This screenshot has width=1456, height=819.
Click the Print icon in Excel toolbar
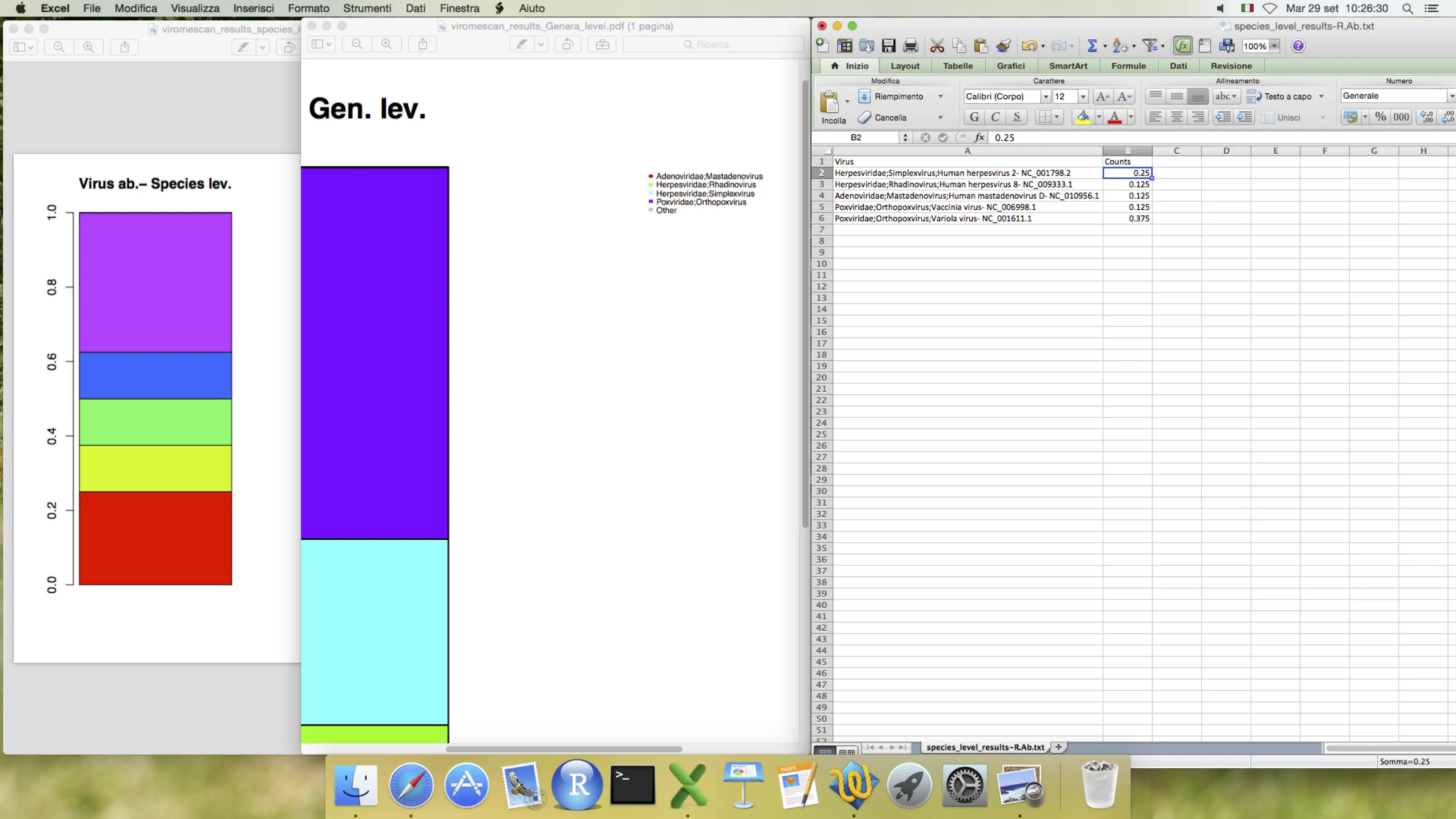click(911, 46)
